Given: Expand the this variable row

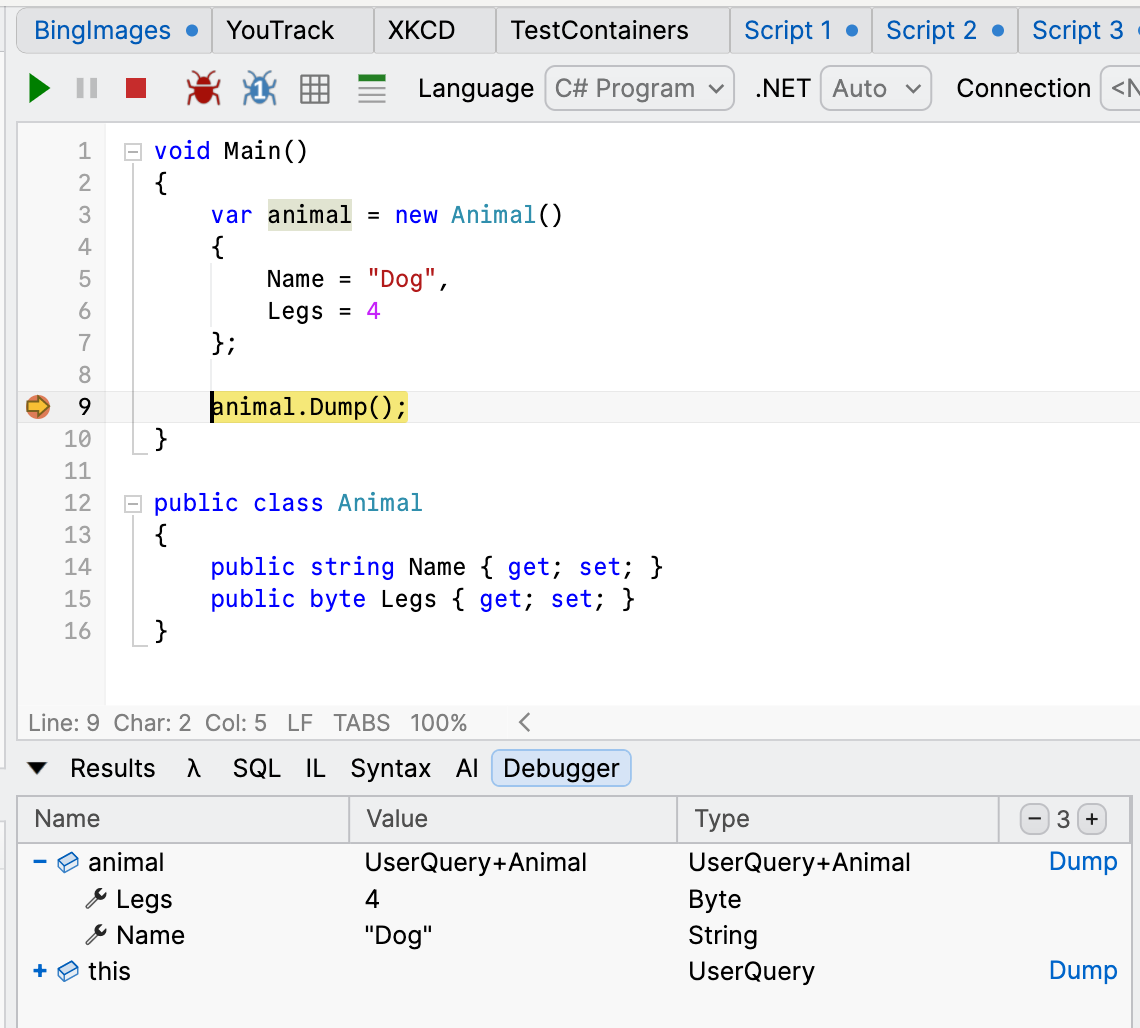Looking at the screenshot, I should coord(40,971).
